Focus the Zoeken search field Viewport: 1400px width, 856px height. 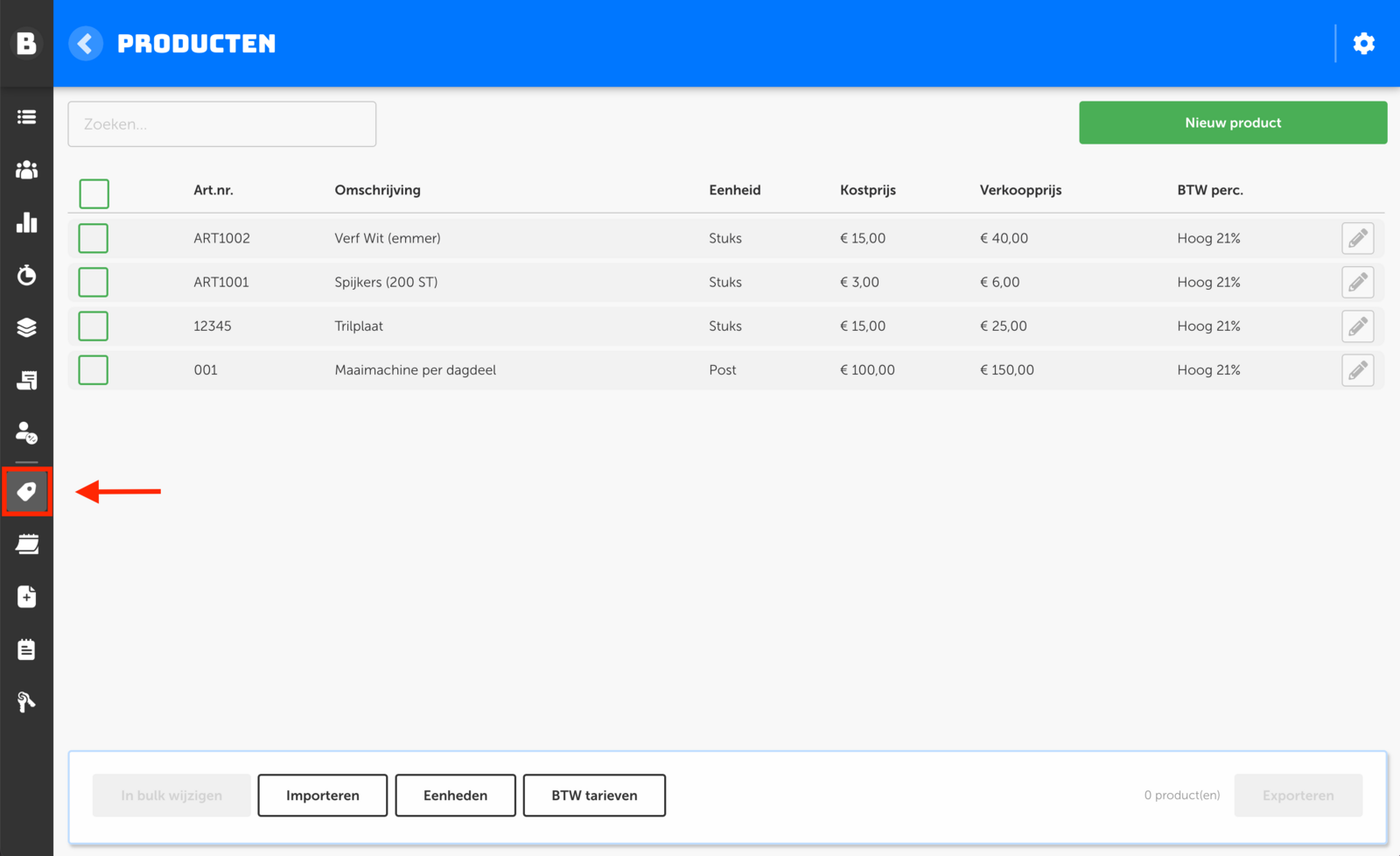[x=222, y=124]
